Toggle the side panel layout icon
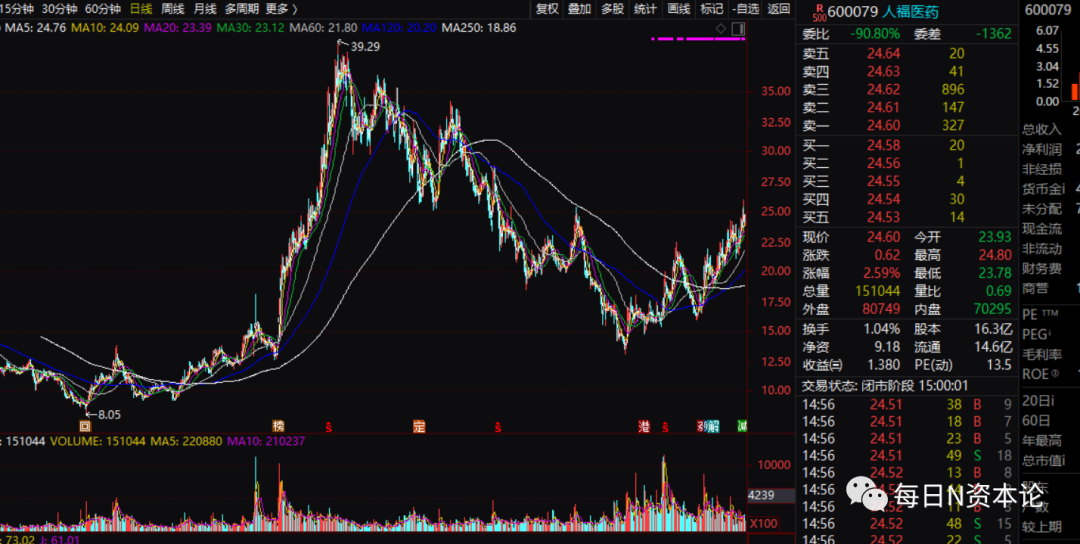 click(x=738, y=28)
